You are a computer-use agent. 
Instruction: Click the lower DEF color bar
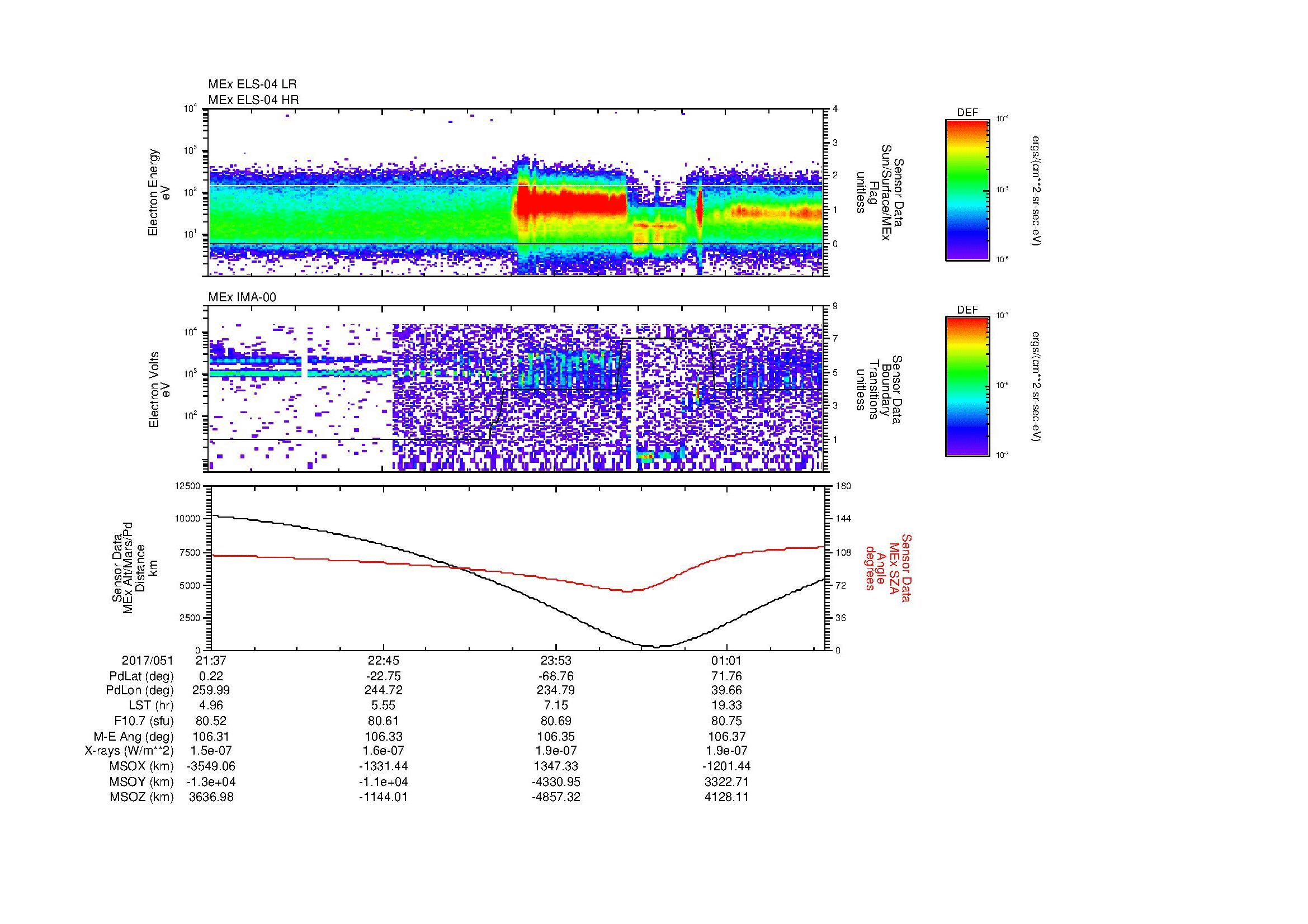[967, 387]
